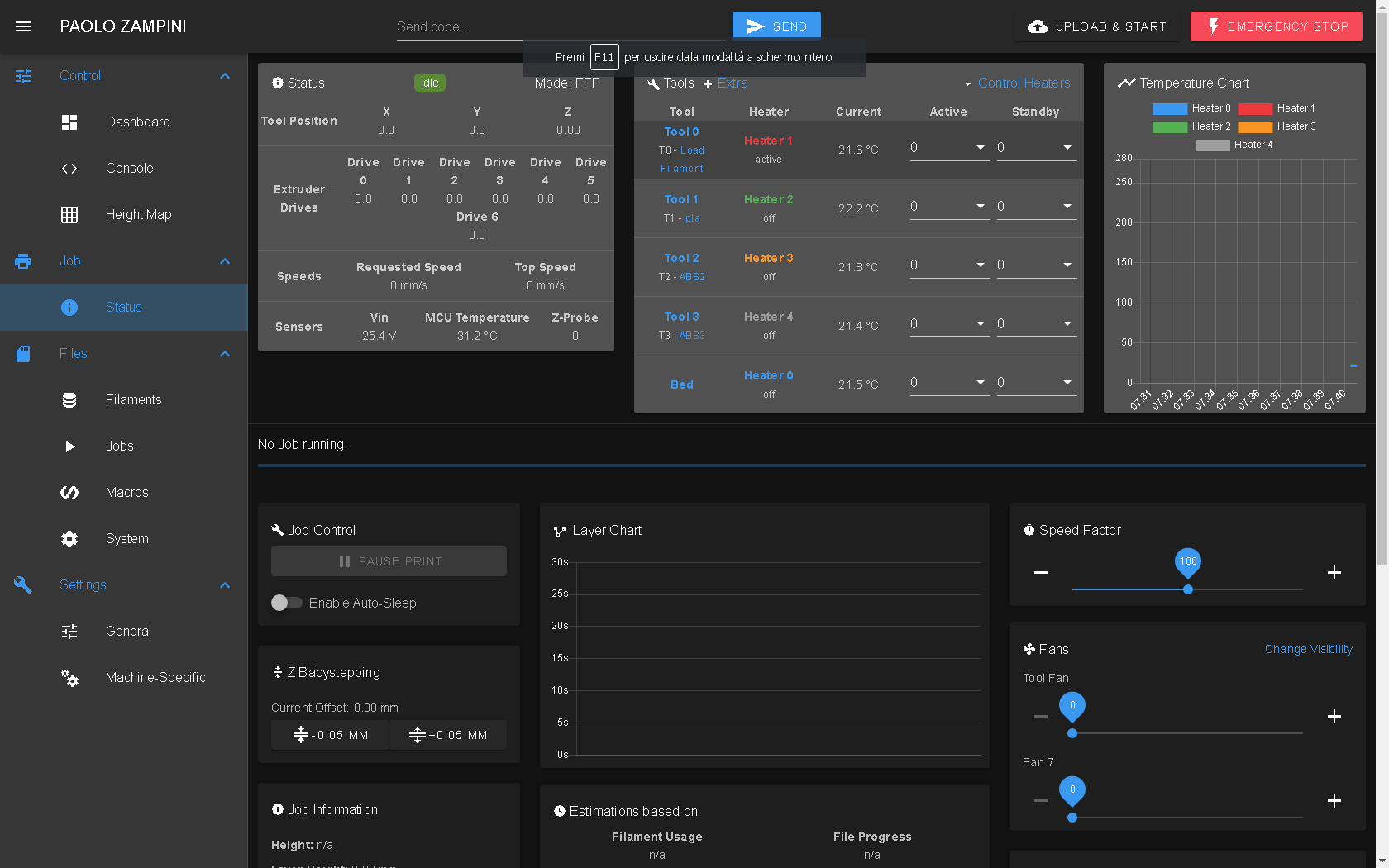Decrease Fan 7 speed with minus icon
1389x868 pixels.
[x=1041, y=800]
